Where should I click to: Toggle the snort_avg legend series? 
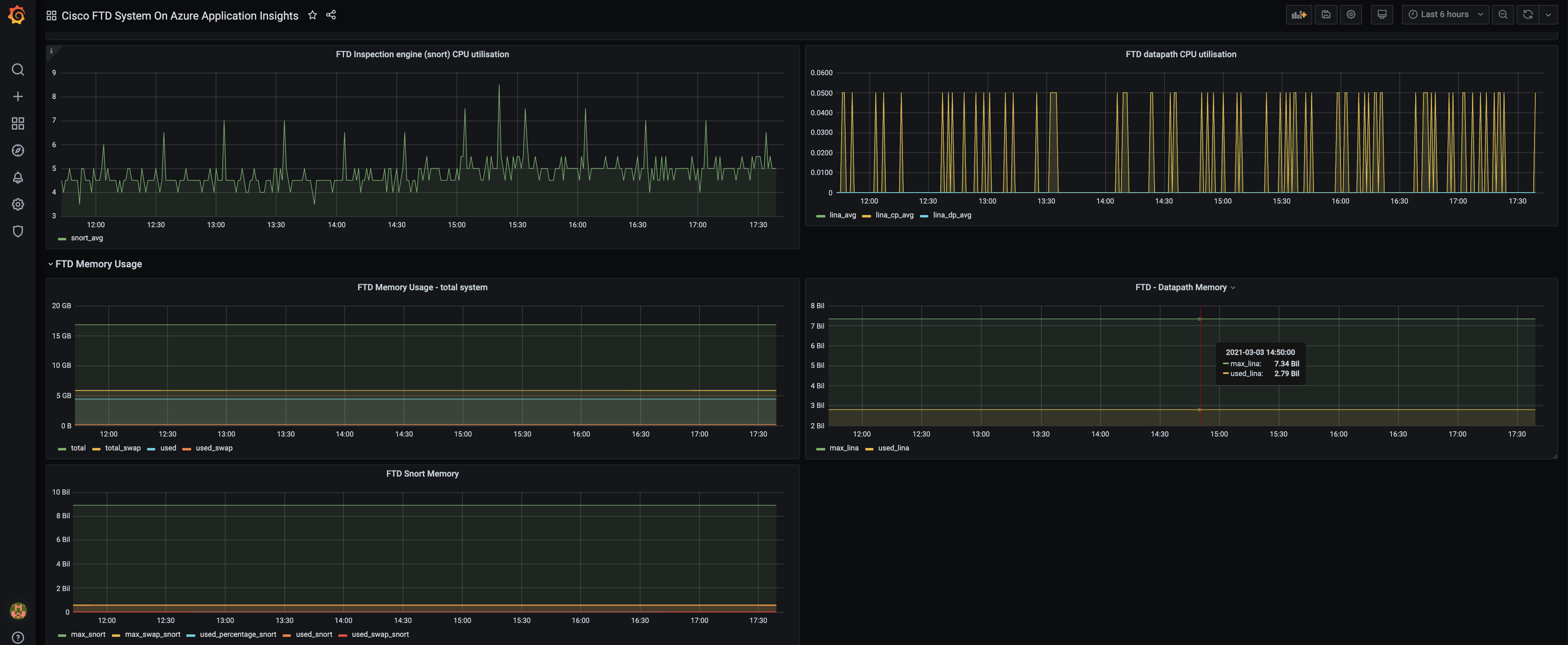click(x=87, y=238)
